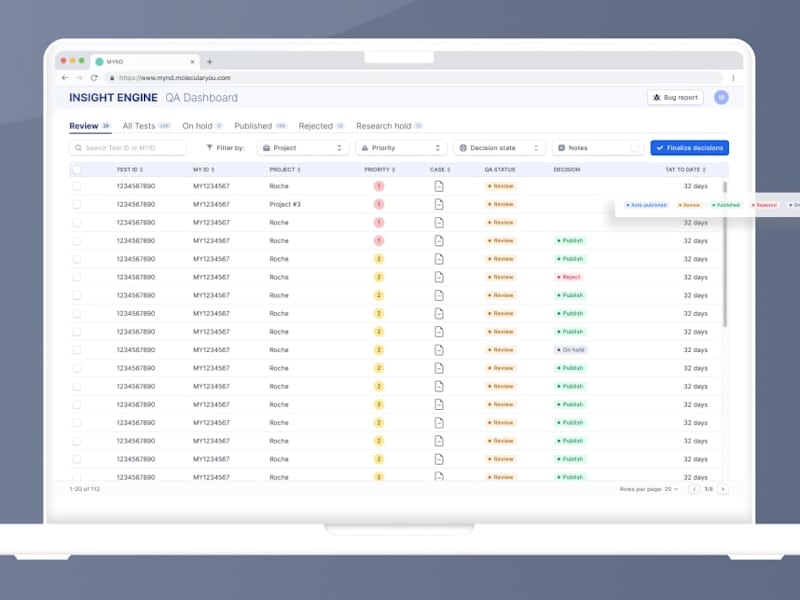Click the Project #3 cell text
This screenshot has width=800, height=600.
(x=285, y=204)
